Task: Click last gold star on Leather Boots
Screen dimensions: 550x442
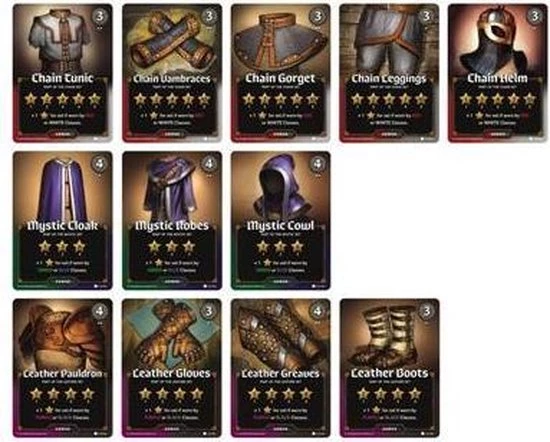Action: 415,394
